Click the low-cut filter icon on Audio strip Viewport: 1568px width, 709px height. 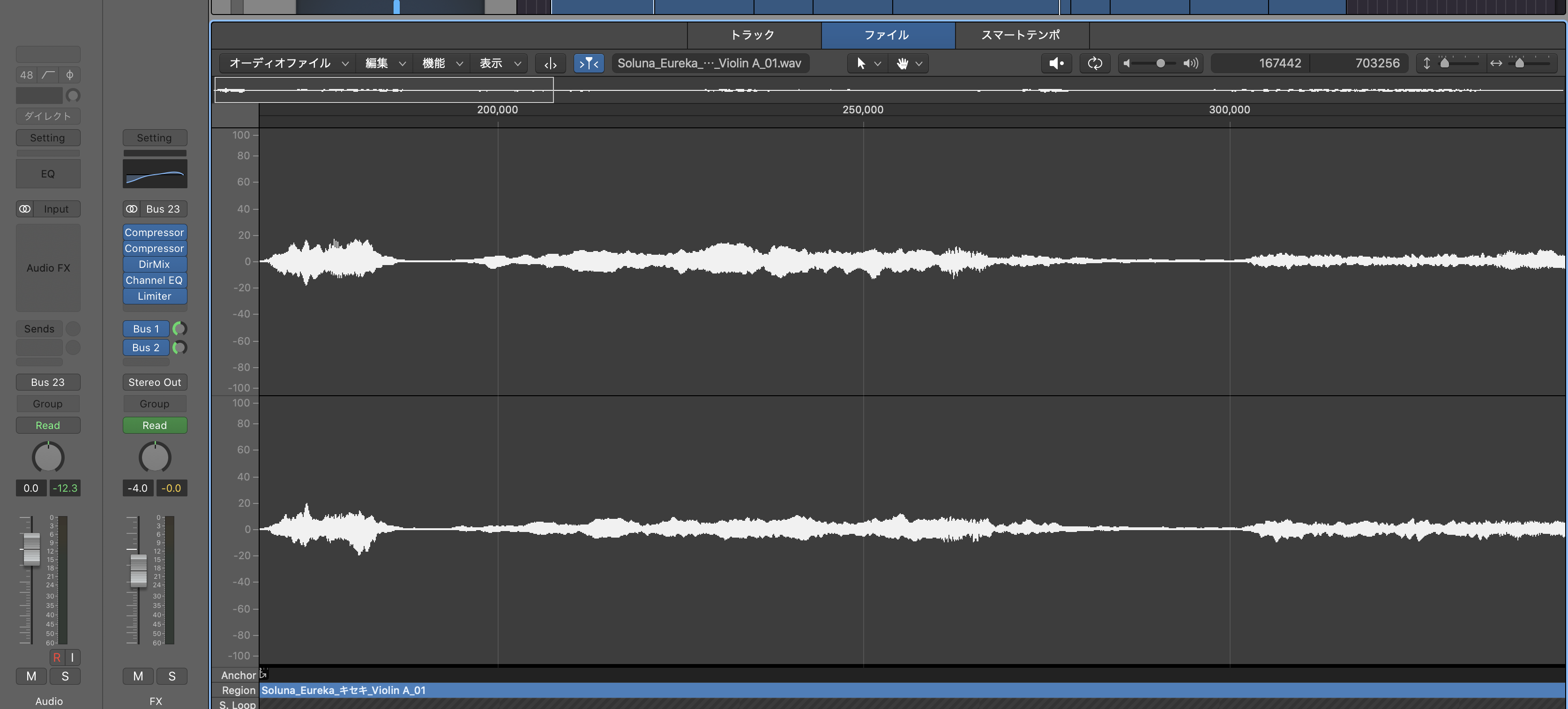coord(48,75)
